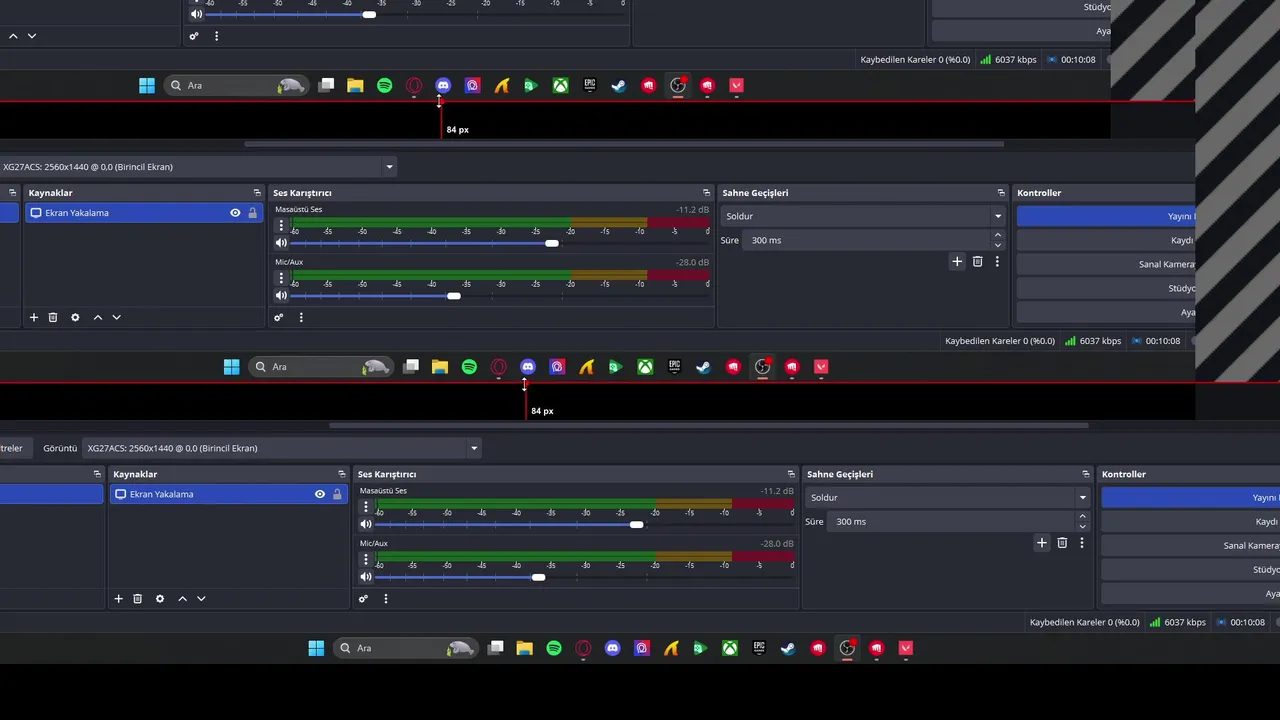Open source properties gear in bottom copy's Kaynaklar
1280x720 pixels.
point(160,598)
